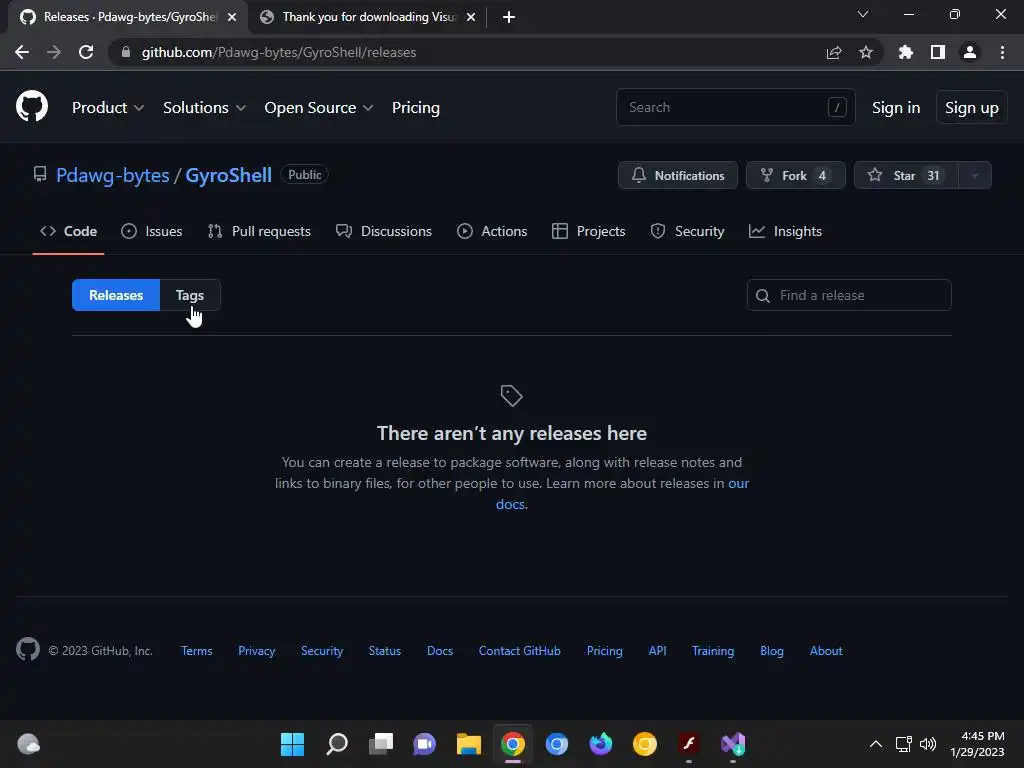Star the GyroShell repository
The image size is (1024, 768).
point(906,175)
